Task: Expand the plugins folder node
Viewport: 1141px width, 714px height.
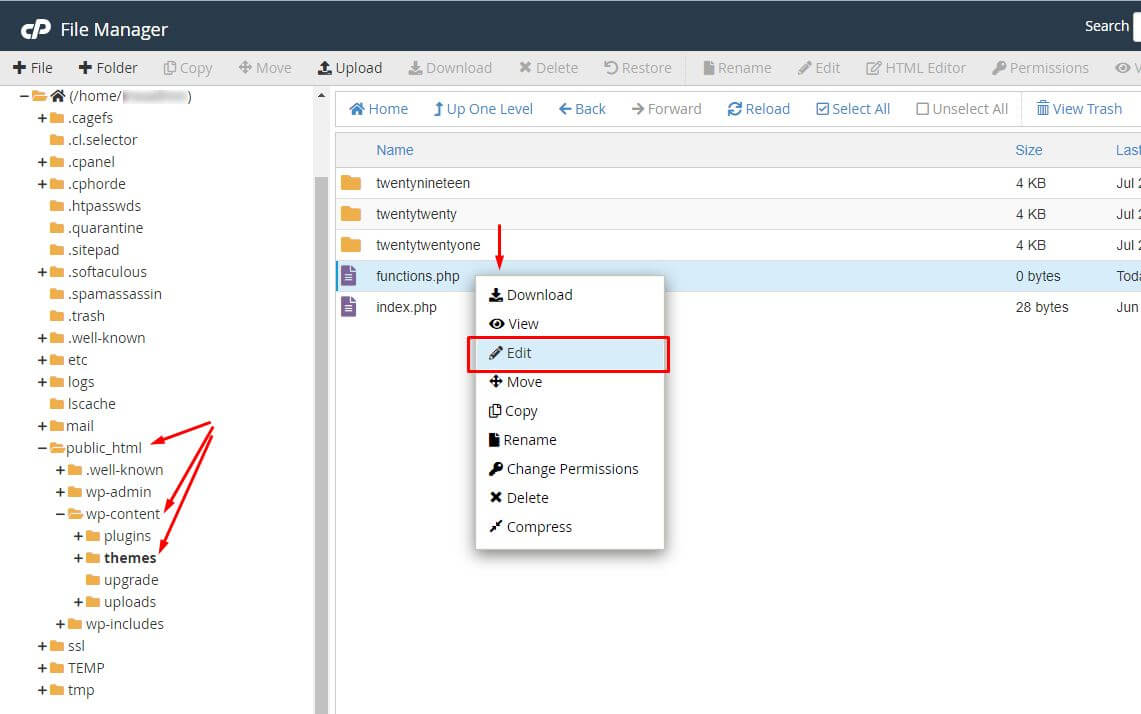Action: [x=78, y=536]
